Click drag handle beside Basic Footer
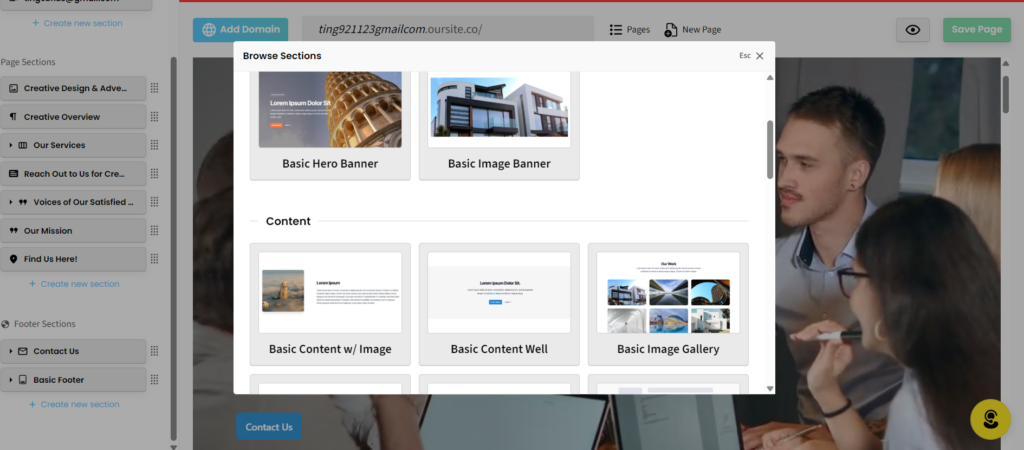The image size is (1024, 450). click(x=154, y=379)
